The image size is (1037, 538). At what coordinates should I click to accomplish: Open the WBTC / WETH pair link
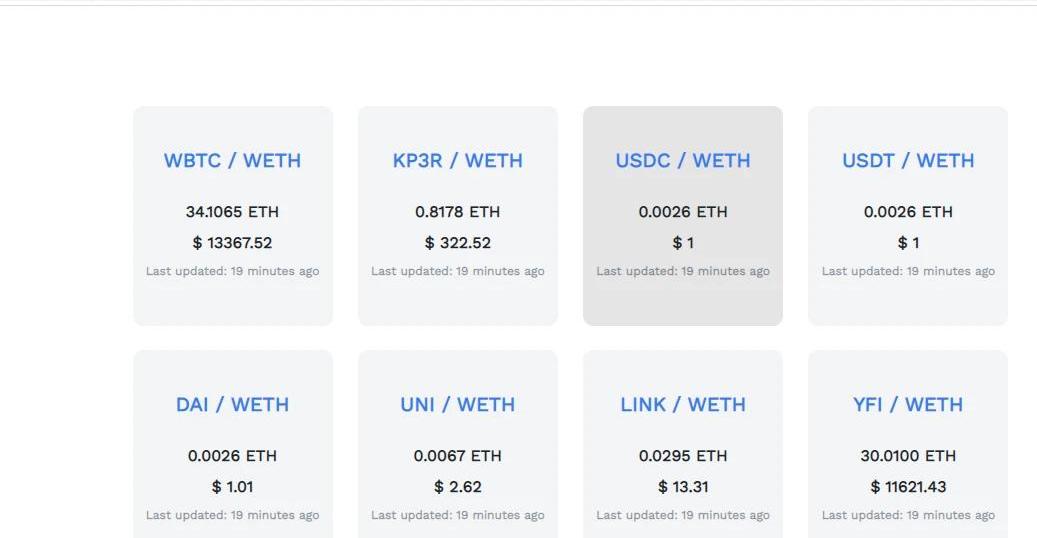pos(232,160)
